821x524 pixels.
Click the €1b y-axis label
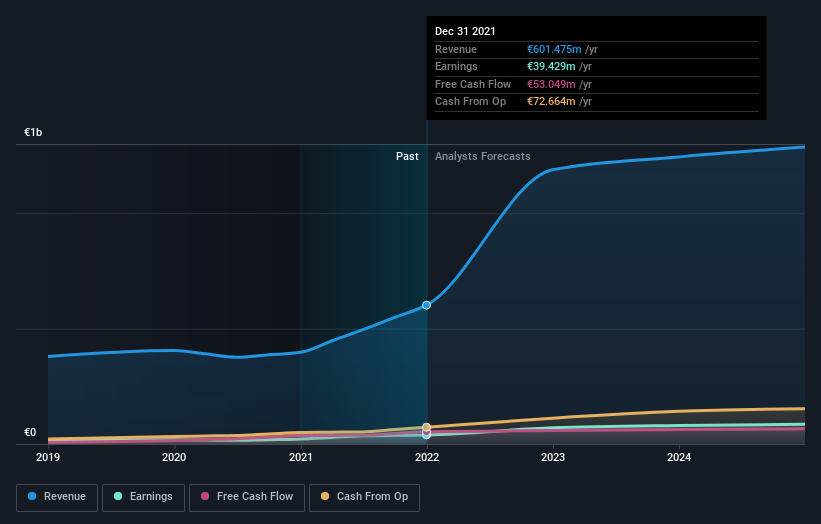tap(33, 132)
